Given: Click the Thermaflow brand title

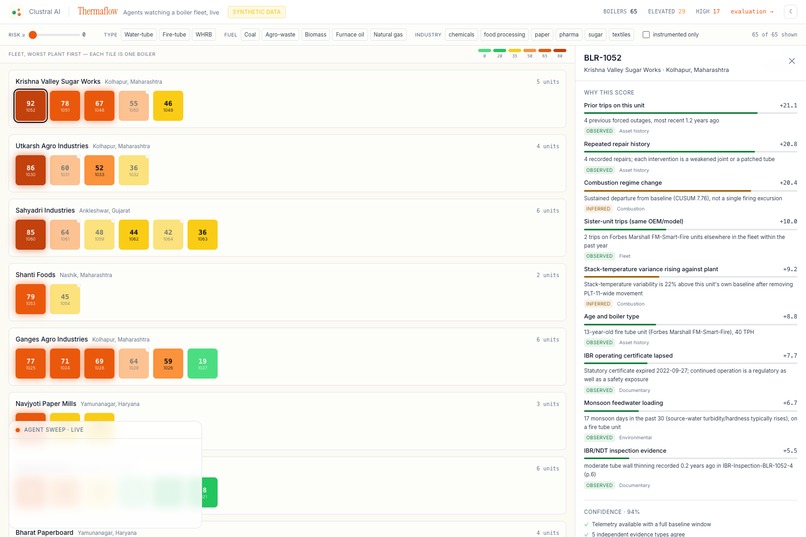Looking at the screenshot, I should [x=98, y=11].
